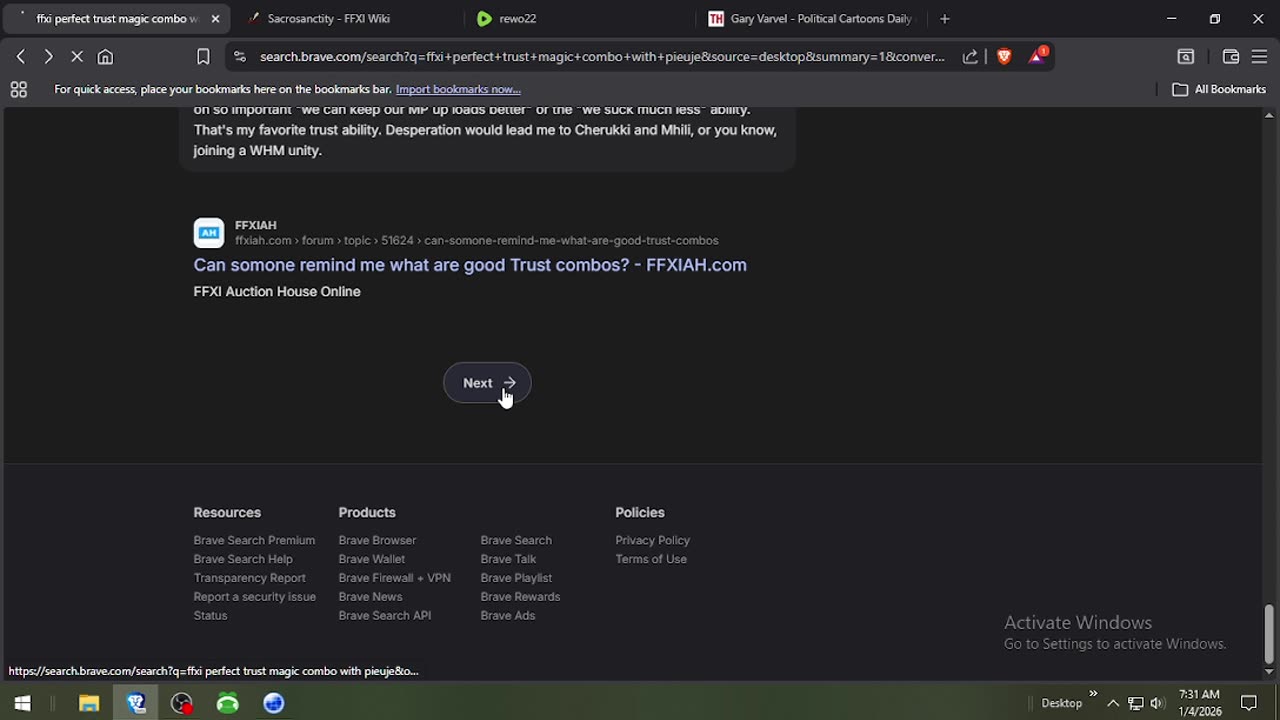1280x720 pixels.
Task: Open the apps grid icon on the bookmarks bar
Action: pyautogui.click(x=18, y=89)
